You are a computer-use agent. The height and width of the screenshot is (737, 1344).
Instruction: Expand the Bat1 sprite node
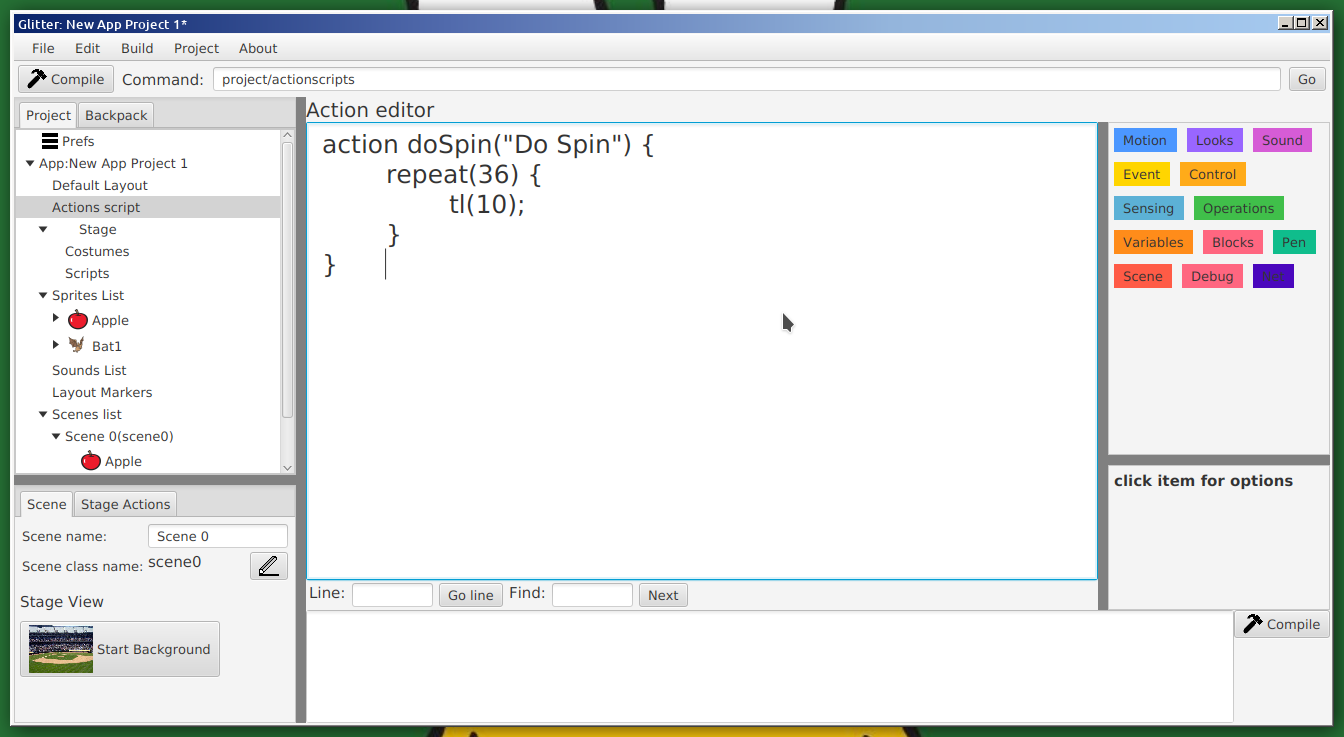click(x=56, y=345)
